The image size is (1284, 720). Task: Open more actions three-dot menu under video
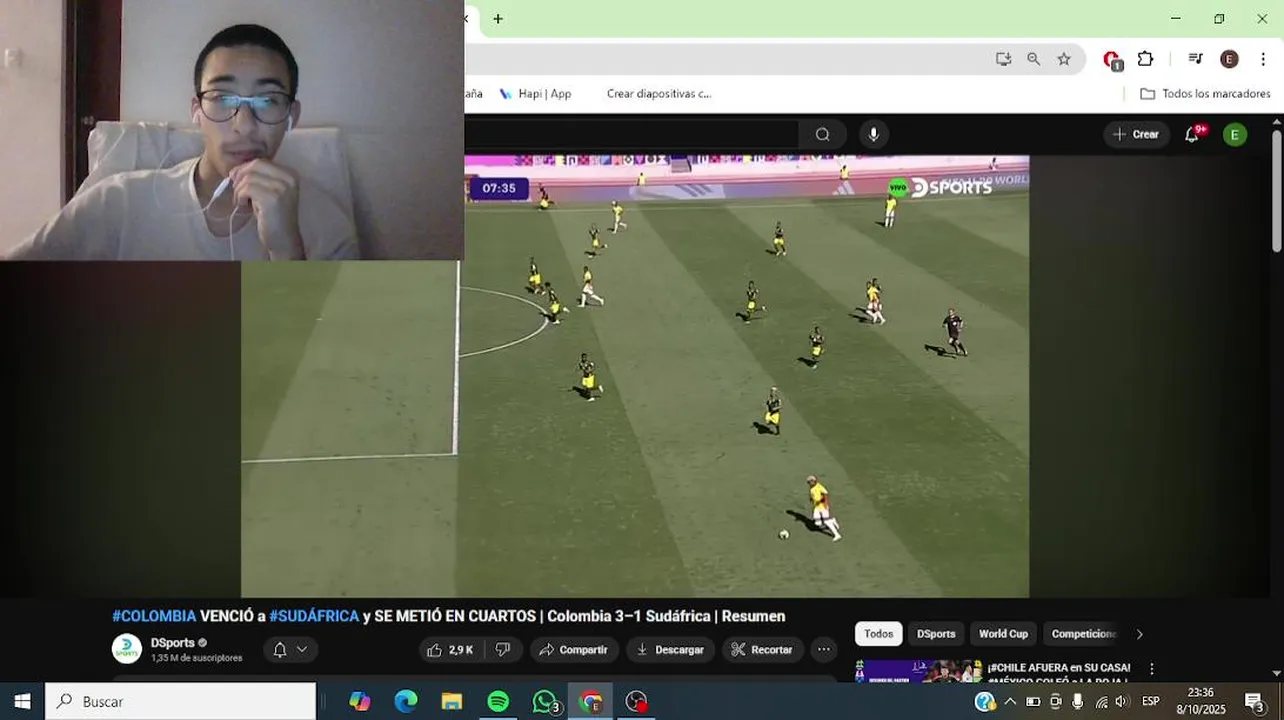(x=824, y=650)
